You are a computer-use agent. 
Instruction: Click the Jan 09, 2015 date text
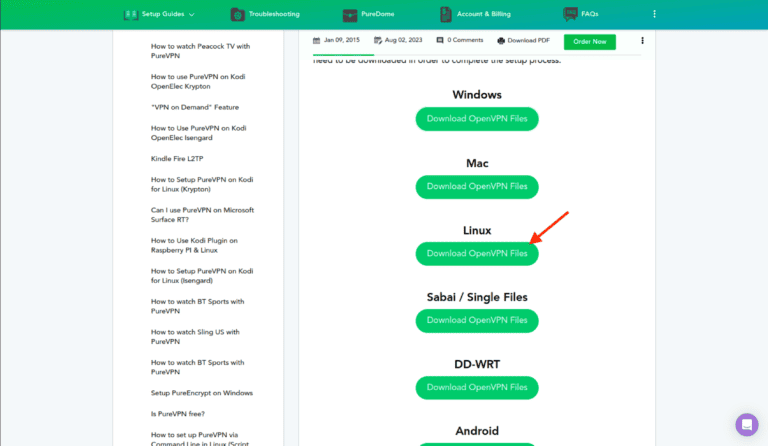pos(341,40)
